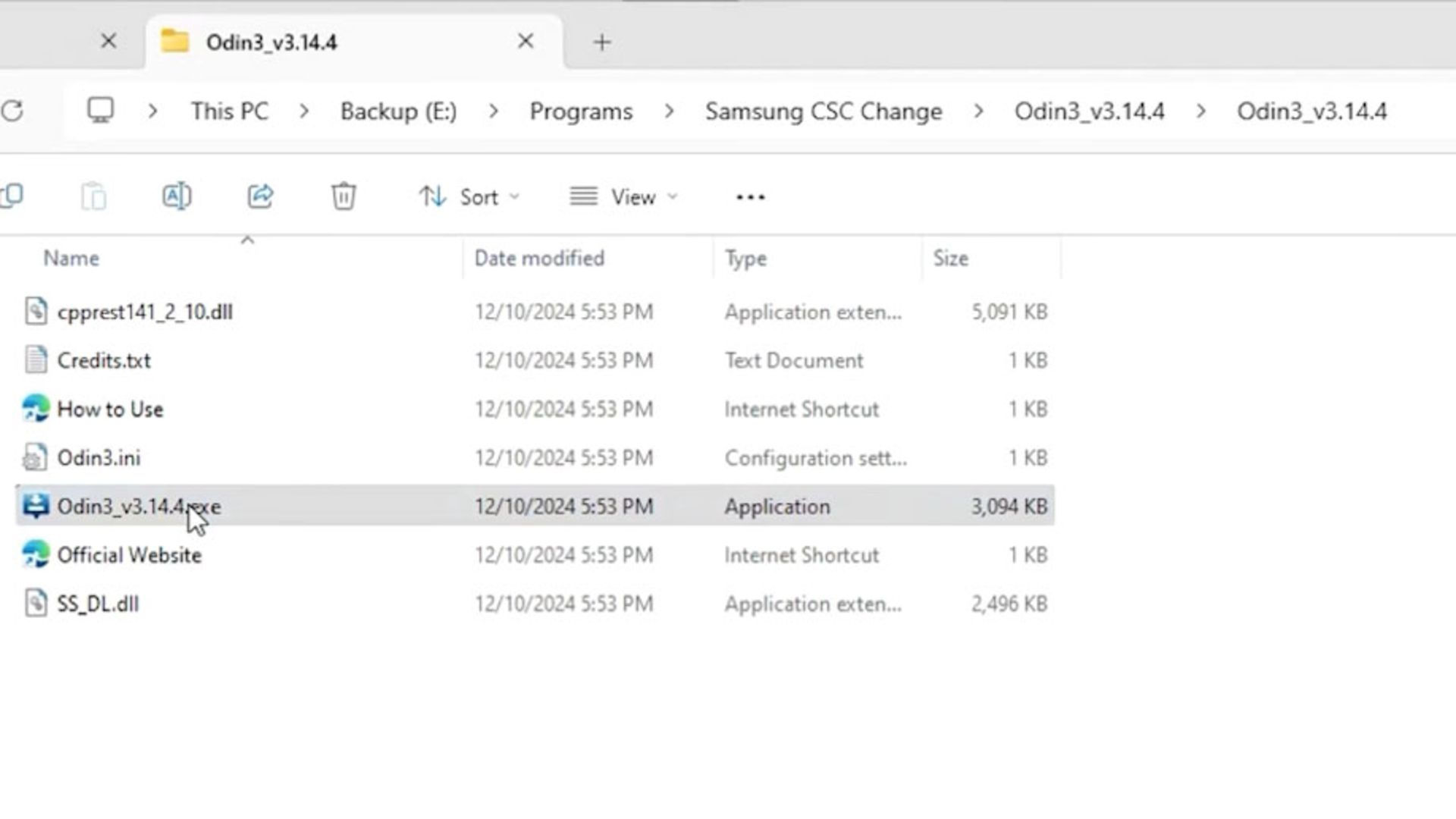Select the Credits.txt file name
Image resolution: width=1456 pixels, height=819 pixels.
(x=104, y=360)
